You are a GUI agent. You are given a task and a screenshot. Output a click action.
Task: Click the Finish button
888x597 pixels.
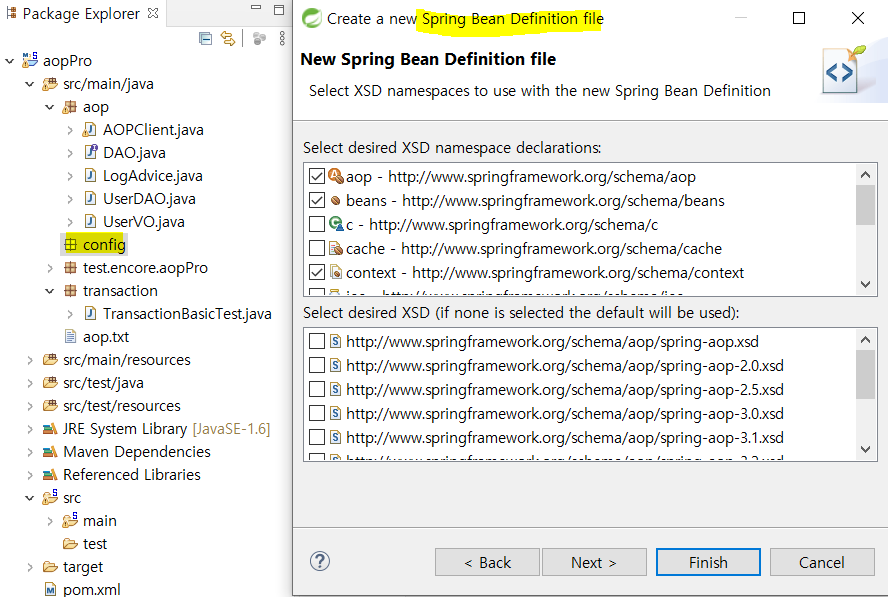(708, 562)
